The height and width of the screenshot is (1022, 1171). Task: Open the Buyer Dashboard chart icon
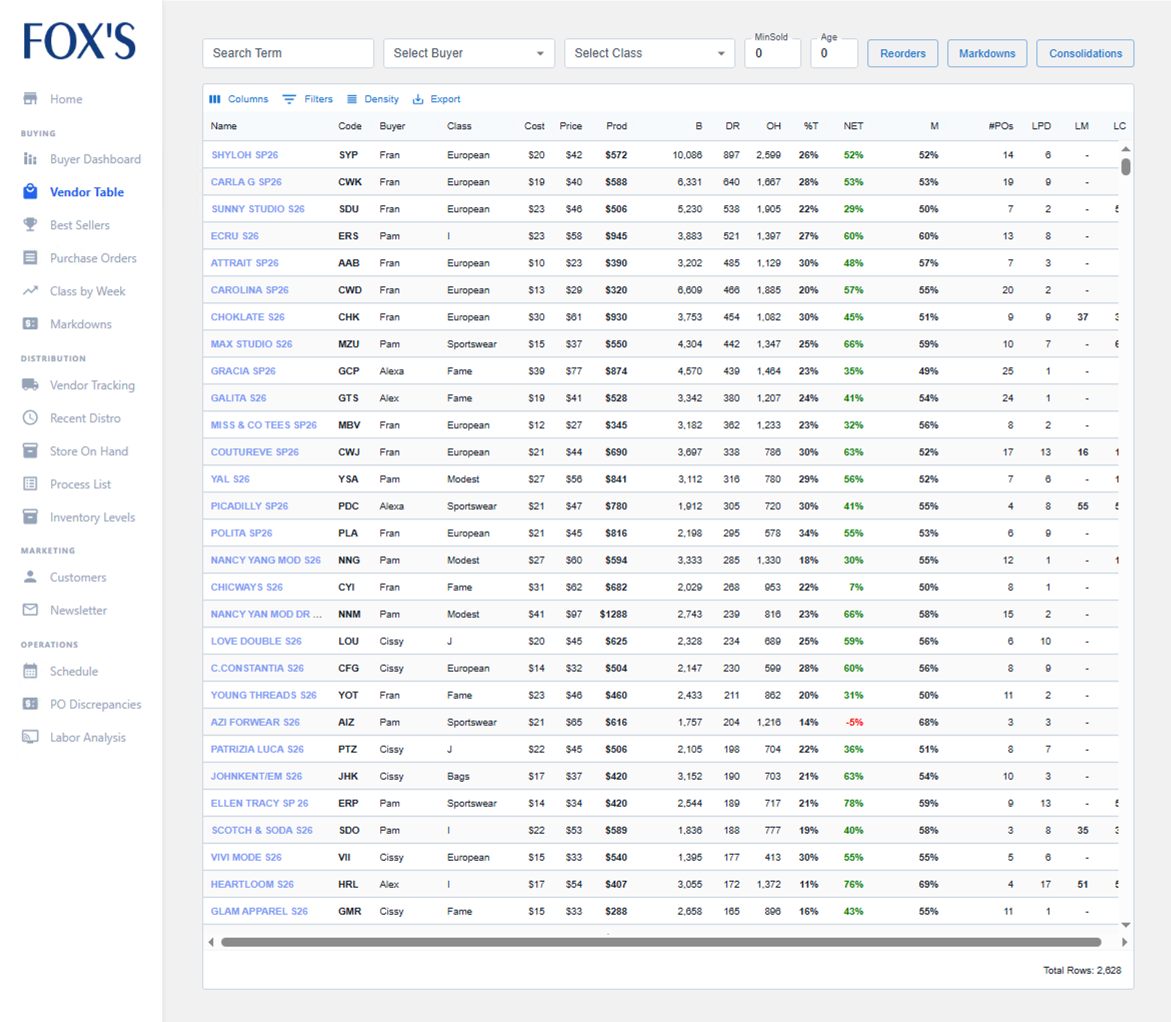click(x=30, y=159)
